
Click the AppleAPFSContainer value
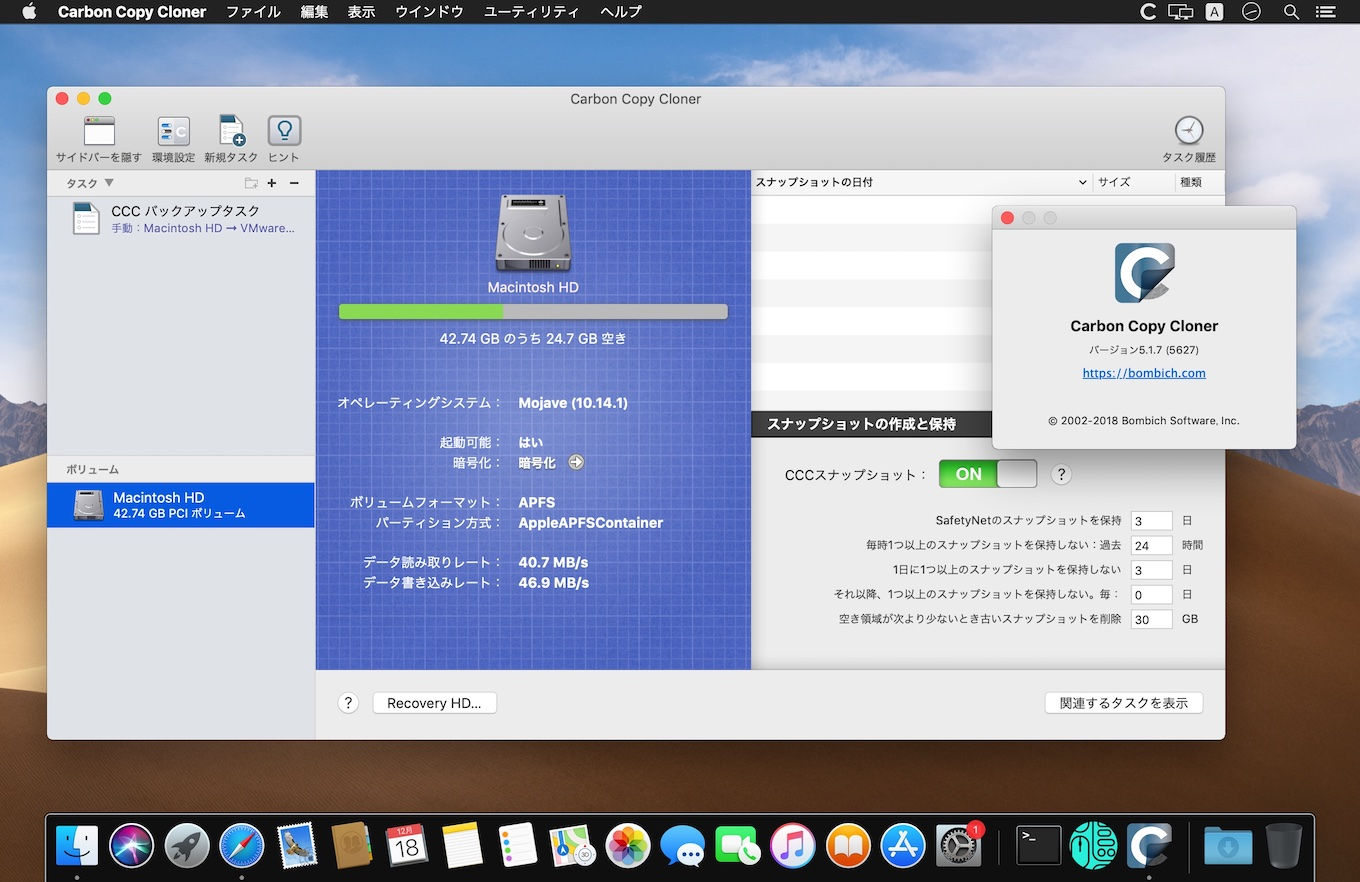pyautogui.click(x=591, y=522)
